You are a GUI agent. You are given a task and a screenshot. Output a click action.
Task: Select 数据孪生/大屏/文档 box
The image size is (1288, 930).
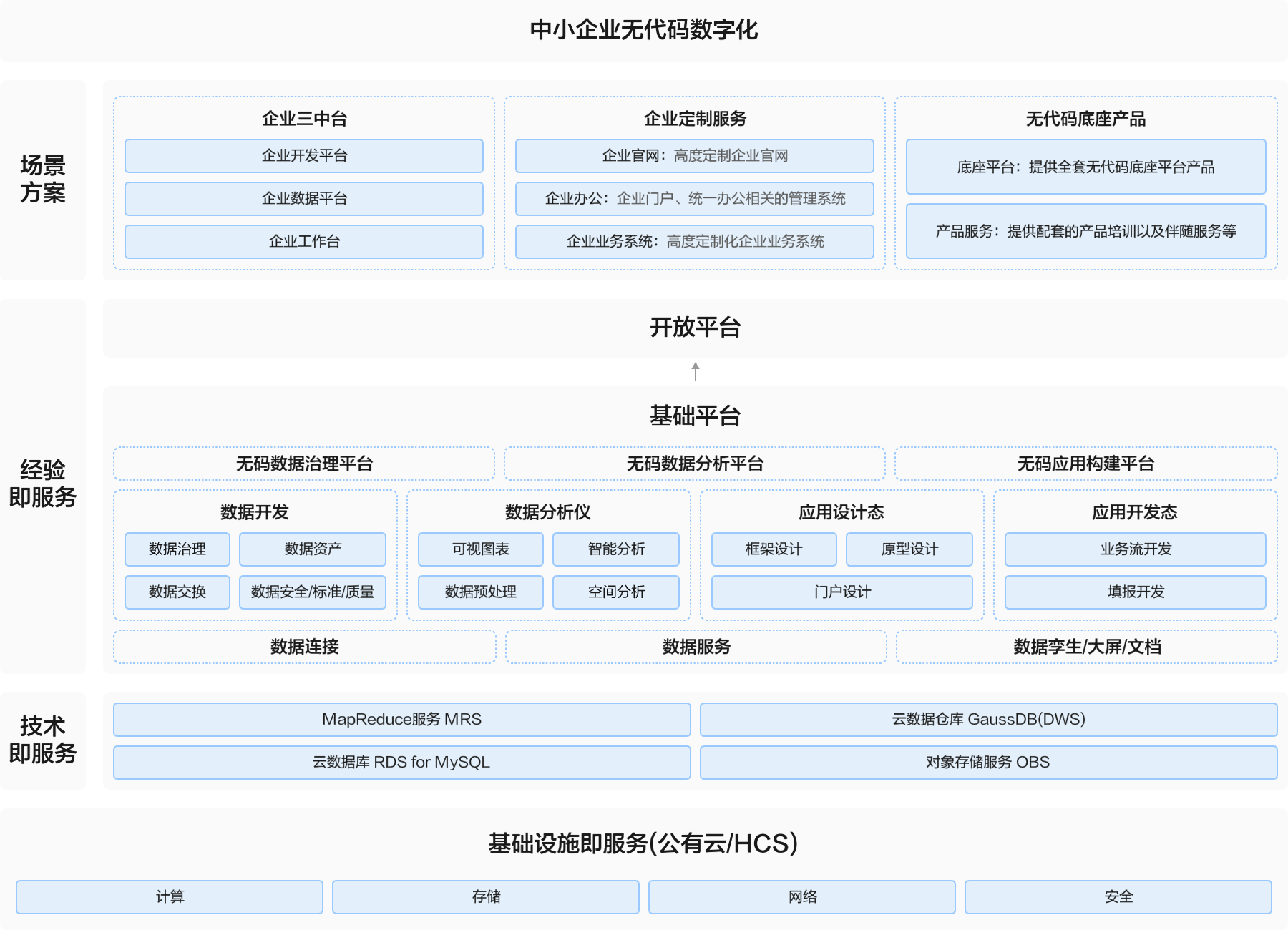pyautogui.click(x=1087, y=647)
